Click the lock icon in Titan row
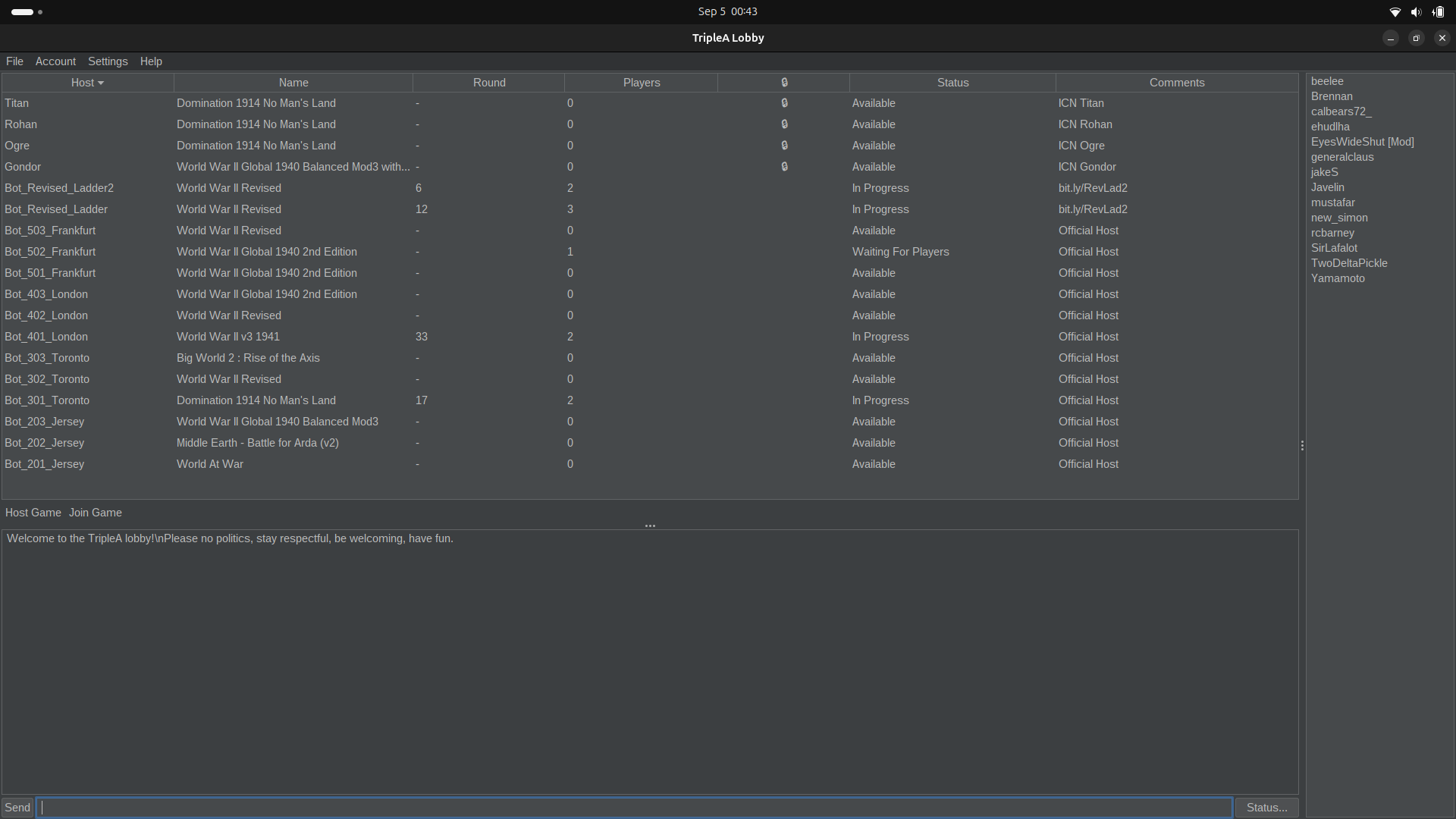Image resolution: width=1456 pixels, height=819 pixels. pyautogui.click(x=784, y=103)
